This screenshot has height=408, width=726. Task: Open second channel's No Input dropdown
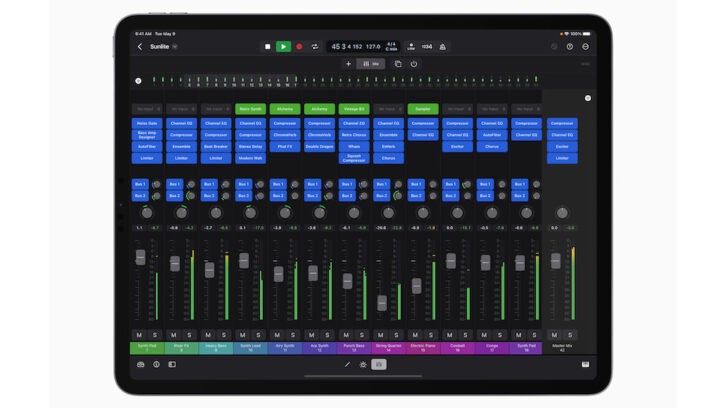(181, 109)
